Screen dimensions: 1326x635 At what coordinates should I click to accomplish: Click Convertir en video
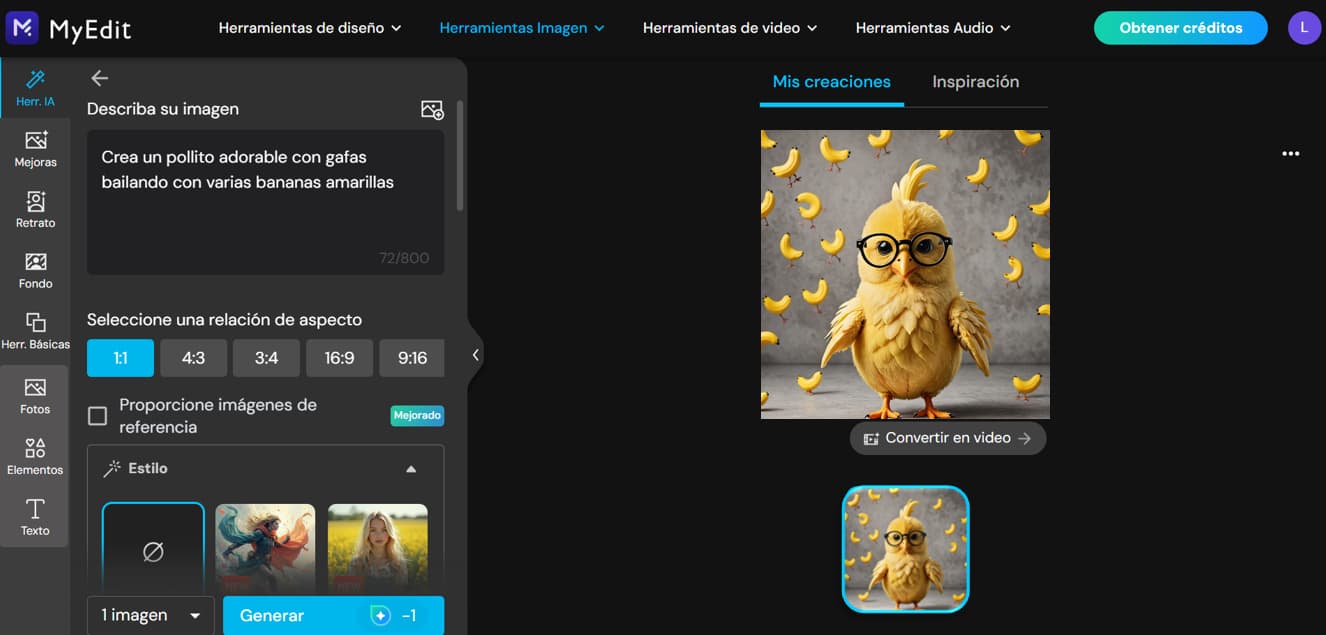click(947, 438)
